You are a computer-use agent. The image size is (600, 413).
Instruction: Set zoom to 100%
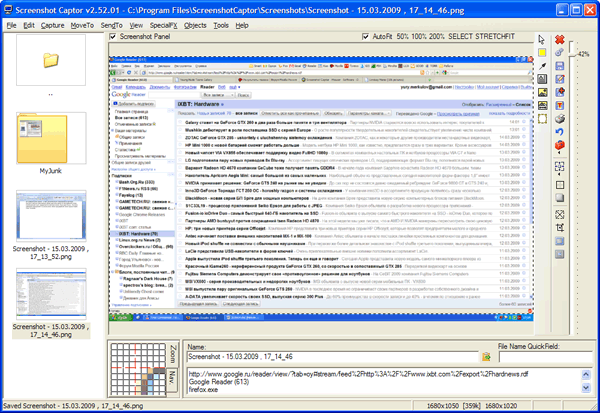(x=419, y=36)
